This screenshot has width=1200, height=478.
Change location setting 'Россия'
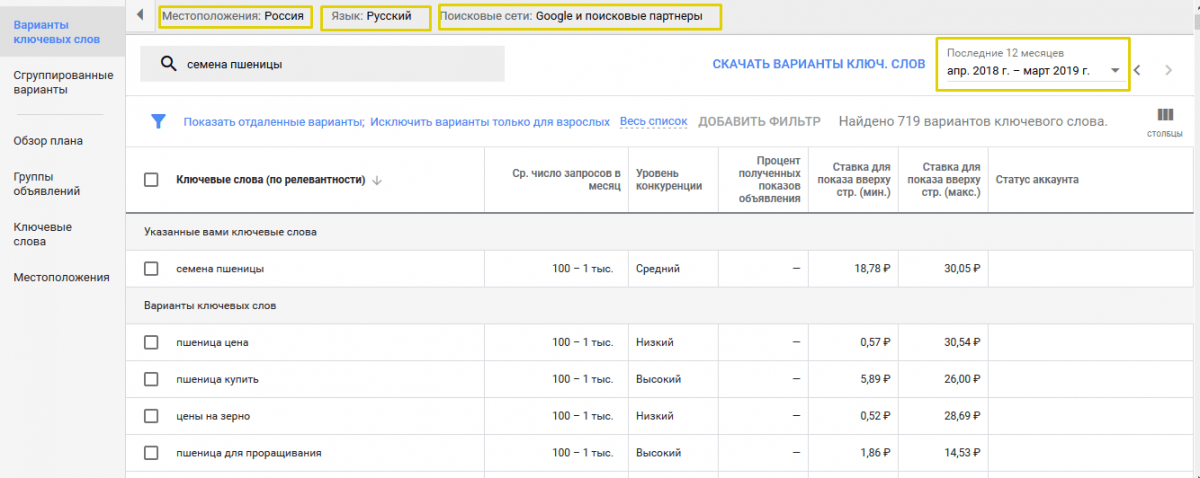[x=234, y=17]
